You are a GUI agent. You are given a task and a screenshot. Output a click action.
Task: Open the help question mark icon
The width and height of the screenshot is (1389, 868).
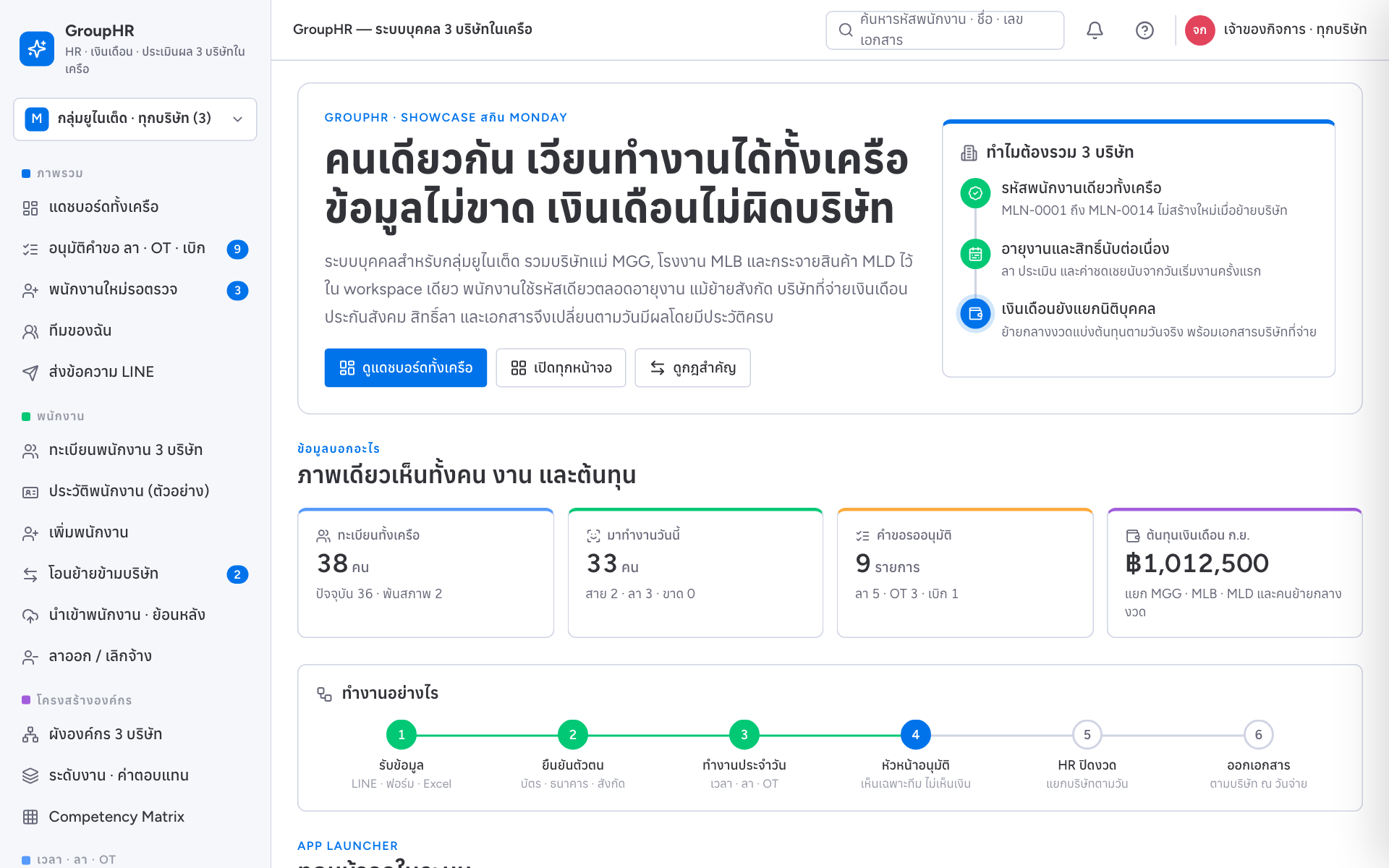point(1144,30)
